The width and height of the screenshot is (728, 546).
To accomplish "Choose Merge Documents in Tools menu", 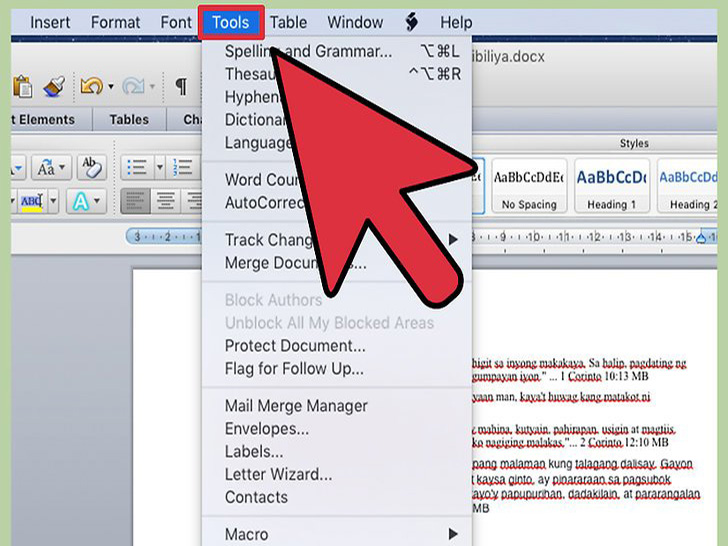I will tap(337, 263).
